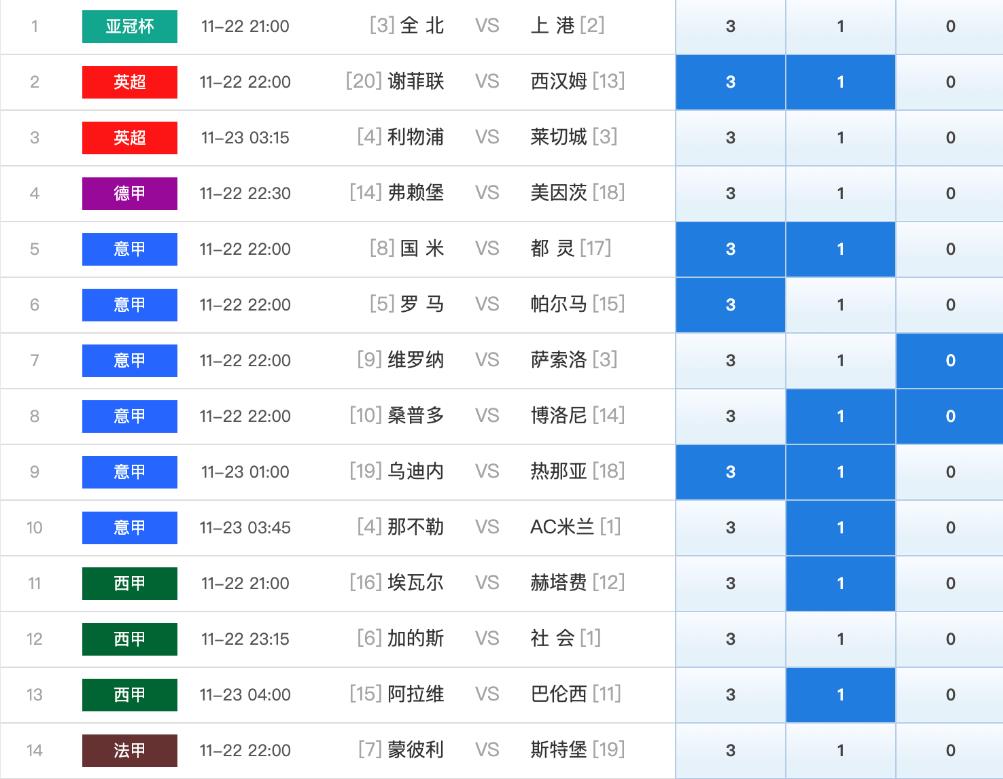This screenshot has height=779, width=1003.
Task: Deselect 1 for 埃瓦尔 vs 赫塔费
Action: [841, 583]
